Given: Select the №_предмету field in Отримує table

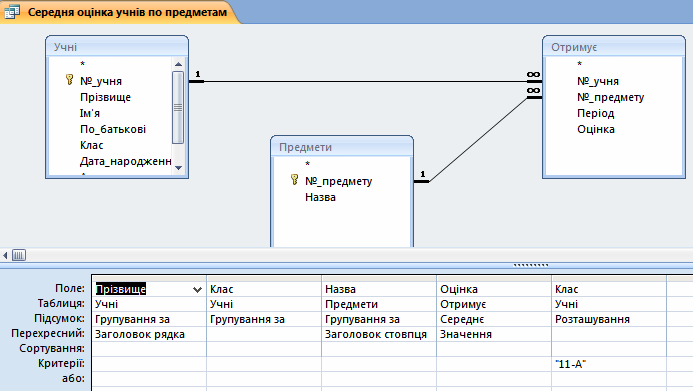Looking at the screenshot, I should 611,97.
